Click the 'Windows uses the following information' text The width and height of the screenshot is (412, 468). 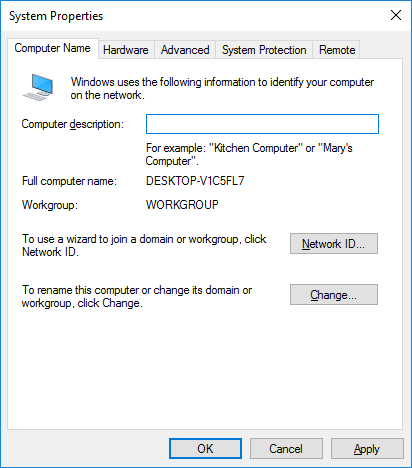222,89
